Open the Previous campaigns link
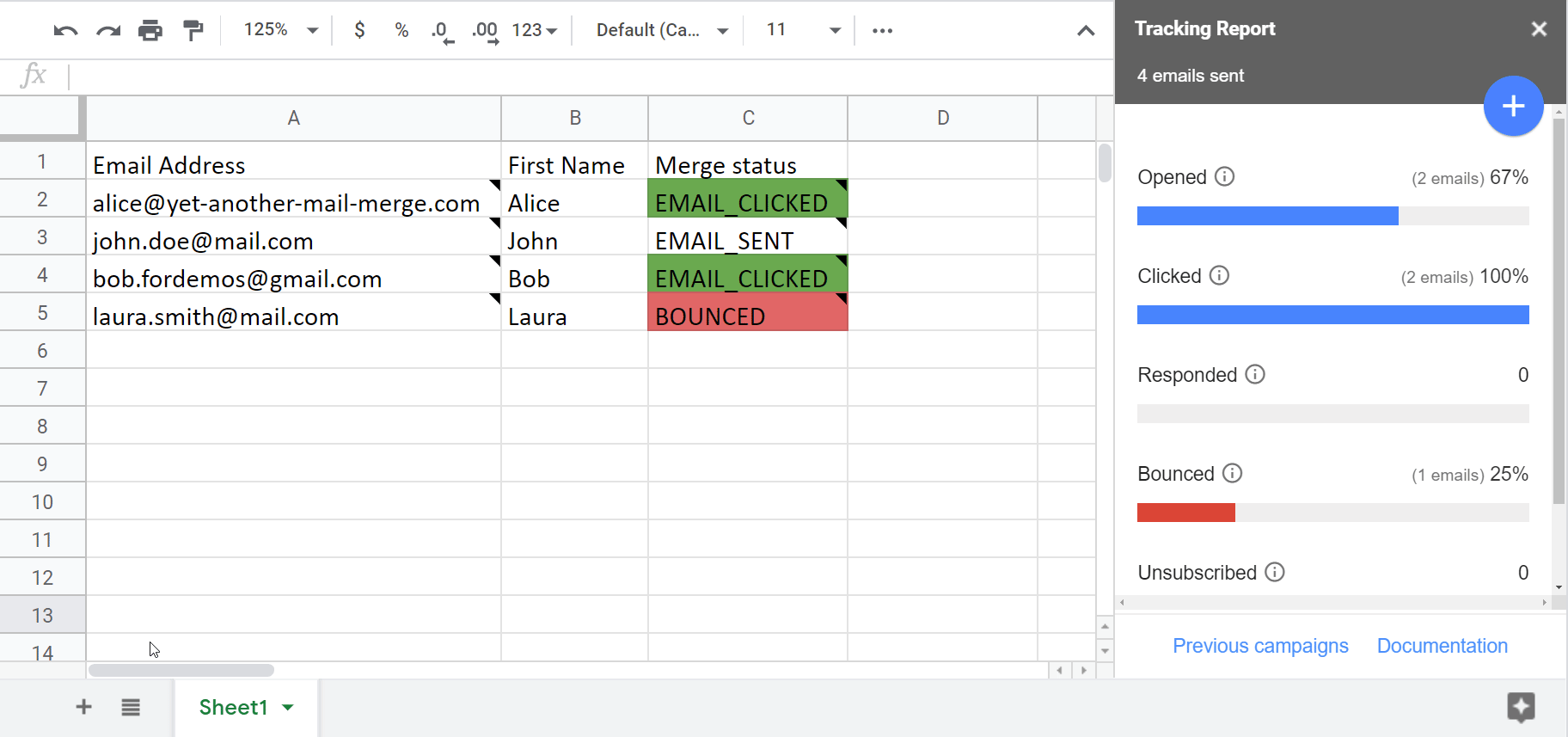Screen dimensions: 1568x737 1260,646
